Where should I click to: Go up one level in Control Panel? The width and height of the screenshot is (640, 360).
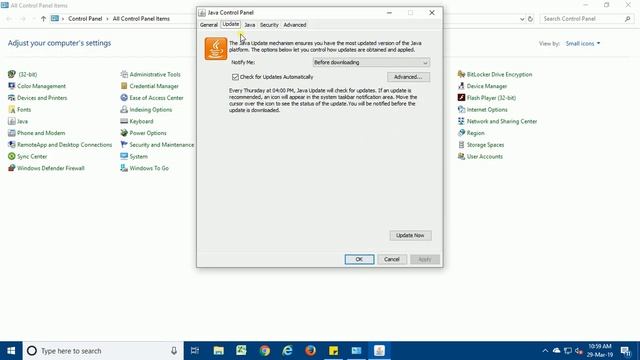pyautogui.click(x=43, y=19)
